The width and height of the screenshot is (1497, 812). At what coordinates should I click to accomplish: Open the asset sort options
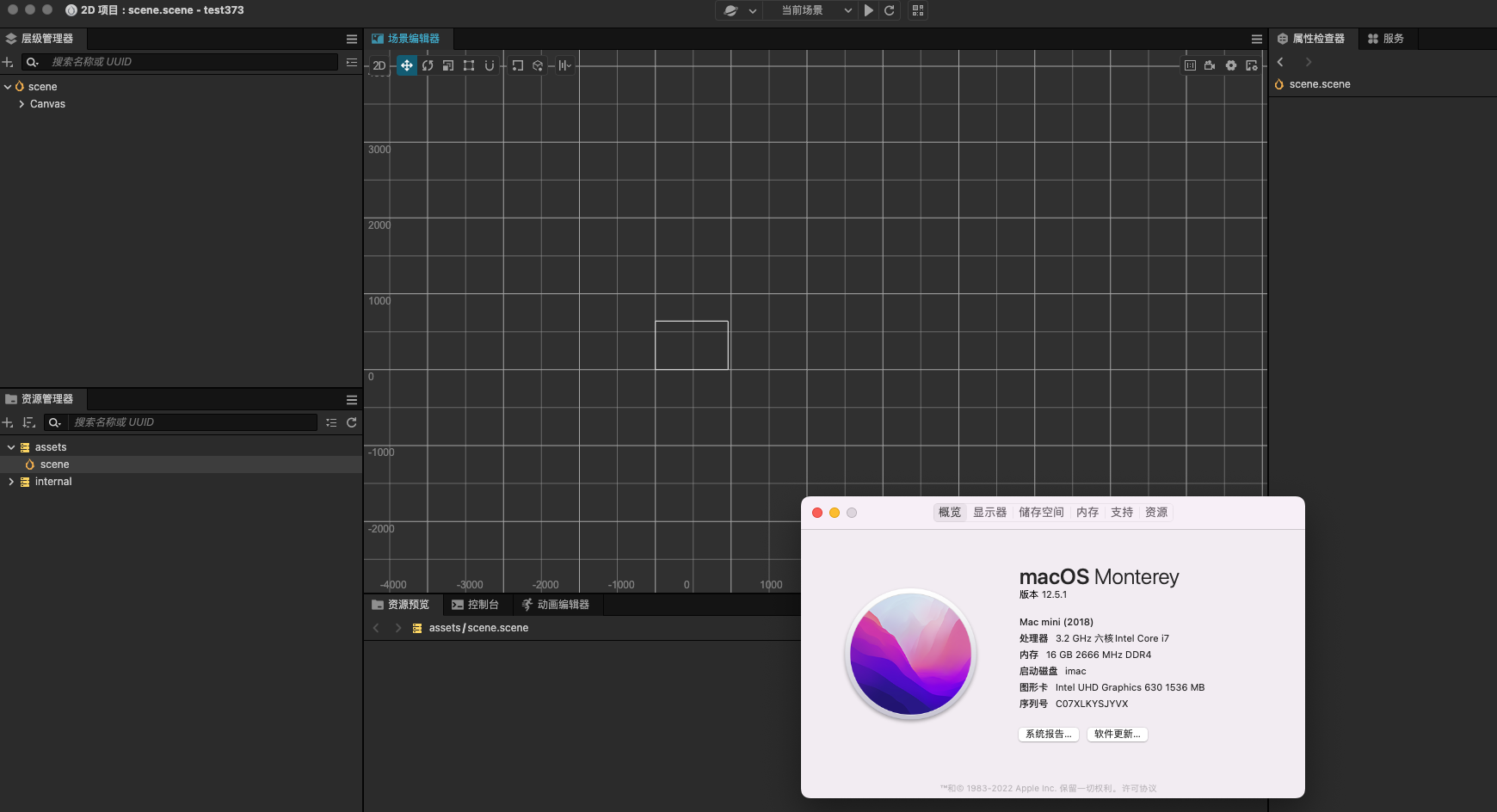pos(28,422)
